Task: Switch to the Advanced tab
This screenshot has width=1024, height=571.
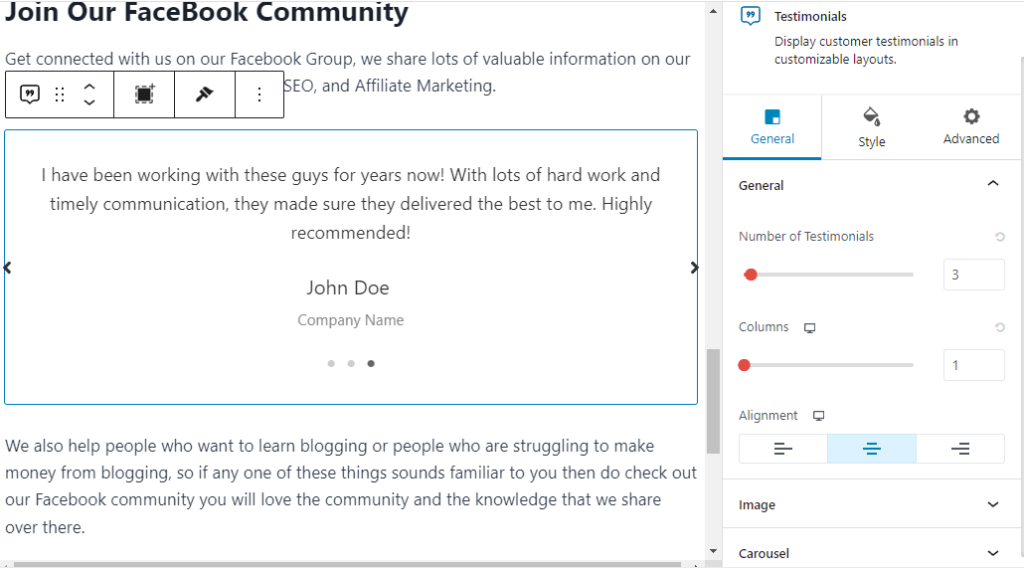Action: click(x=970, y=127)
